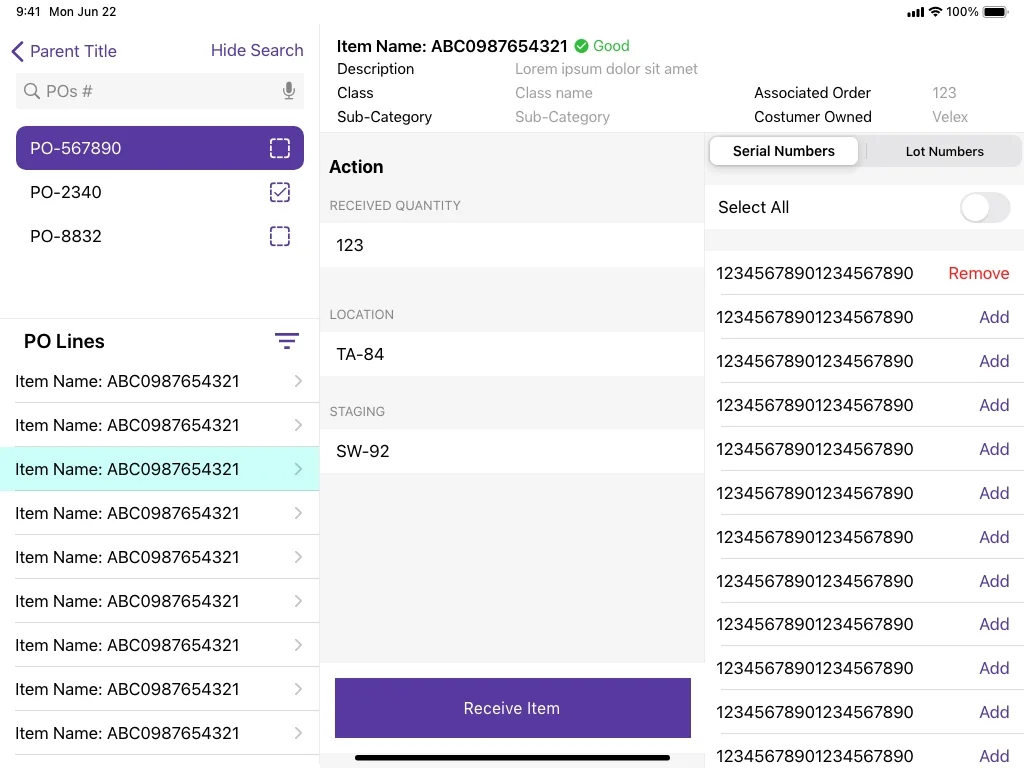Tap the microphone icon in search field
The image size is (1024, 768).
click(x=289, y=91)
